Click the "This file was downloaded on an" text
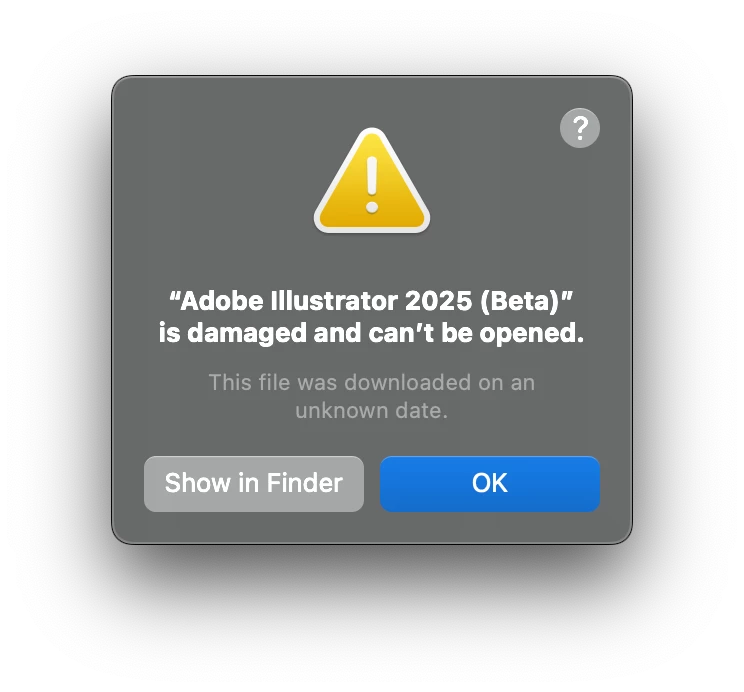 tap(372, 383)
